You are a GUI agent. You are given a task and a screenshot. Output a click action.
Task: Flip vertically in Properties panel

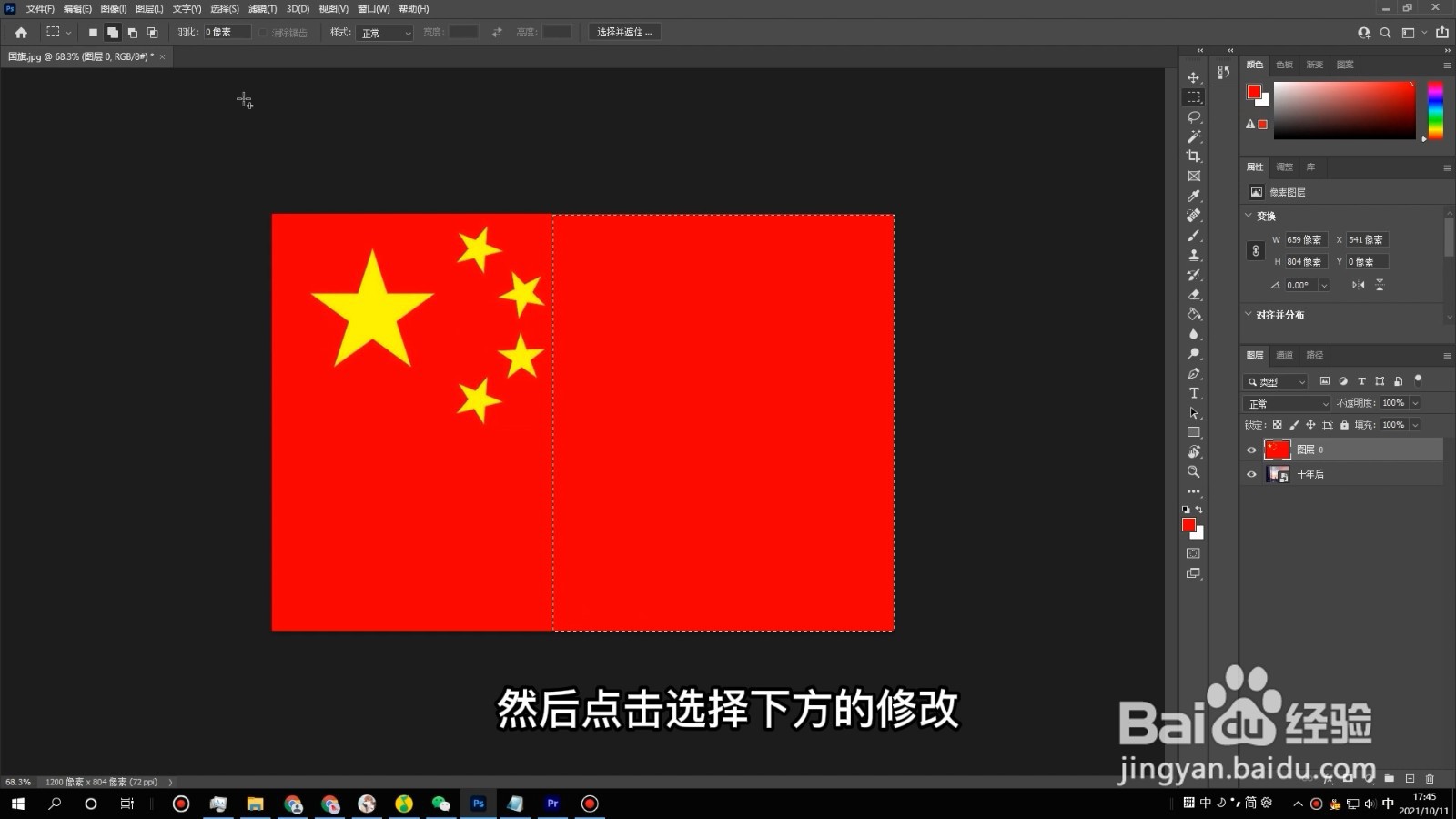click(1380, 285)
